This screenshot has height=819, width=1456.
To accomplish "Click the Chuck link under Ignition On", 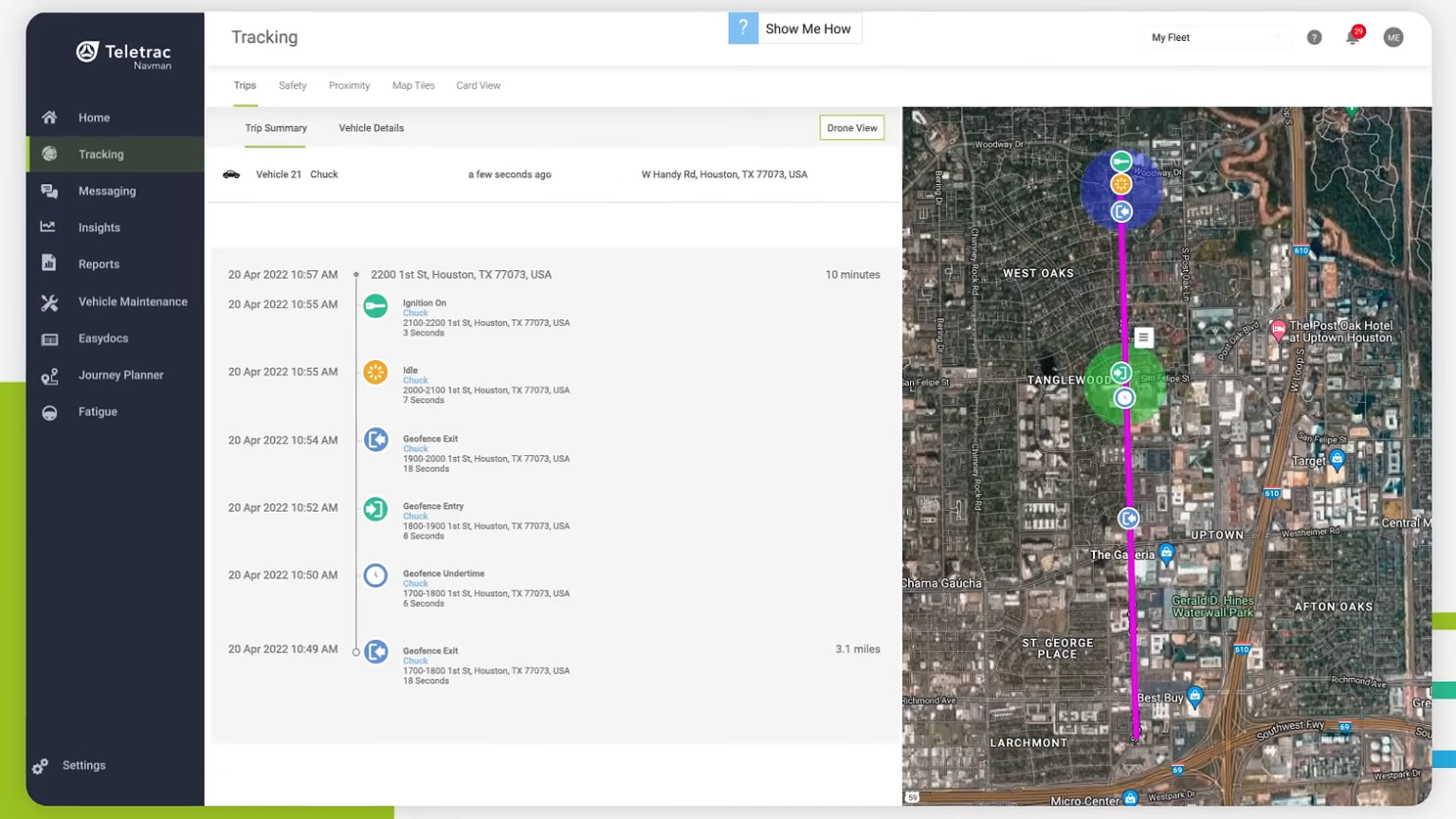I will point(415,313).
